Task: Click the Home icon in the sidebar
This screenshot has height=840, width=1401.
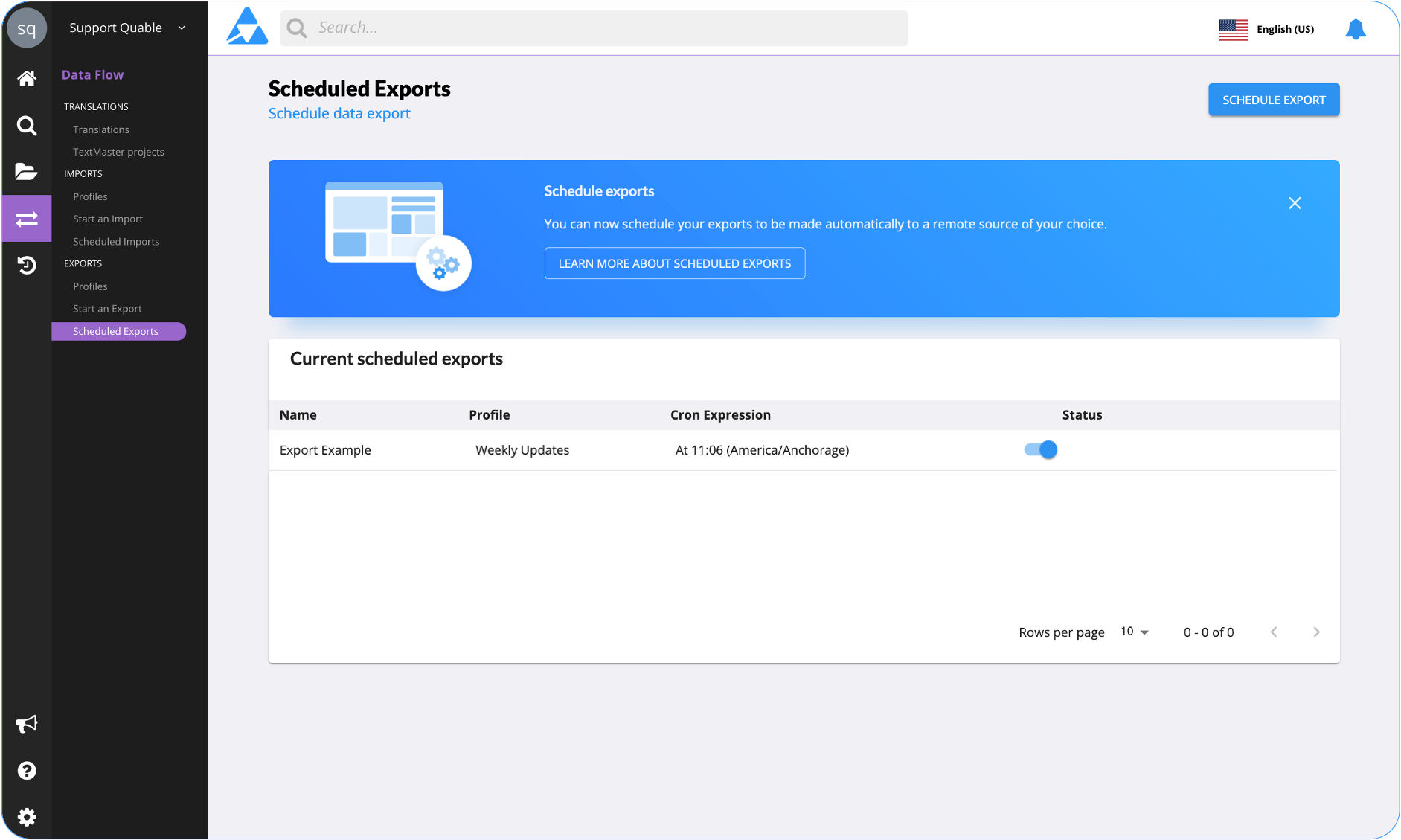Action: pyautogui.click(x=27, y=78)
